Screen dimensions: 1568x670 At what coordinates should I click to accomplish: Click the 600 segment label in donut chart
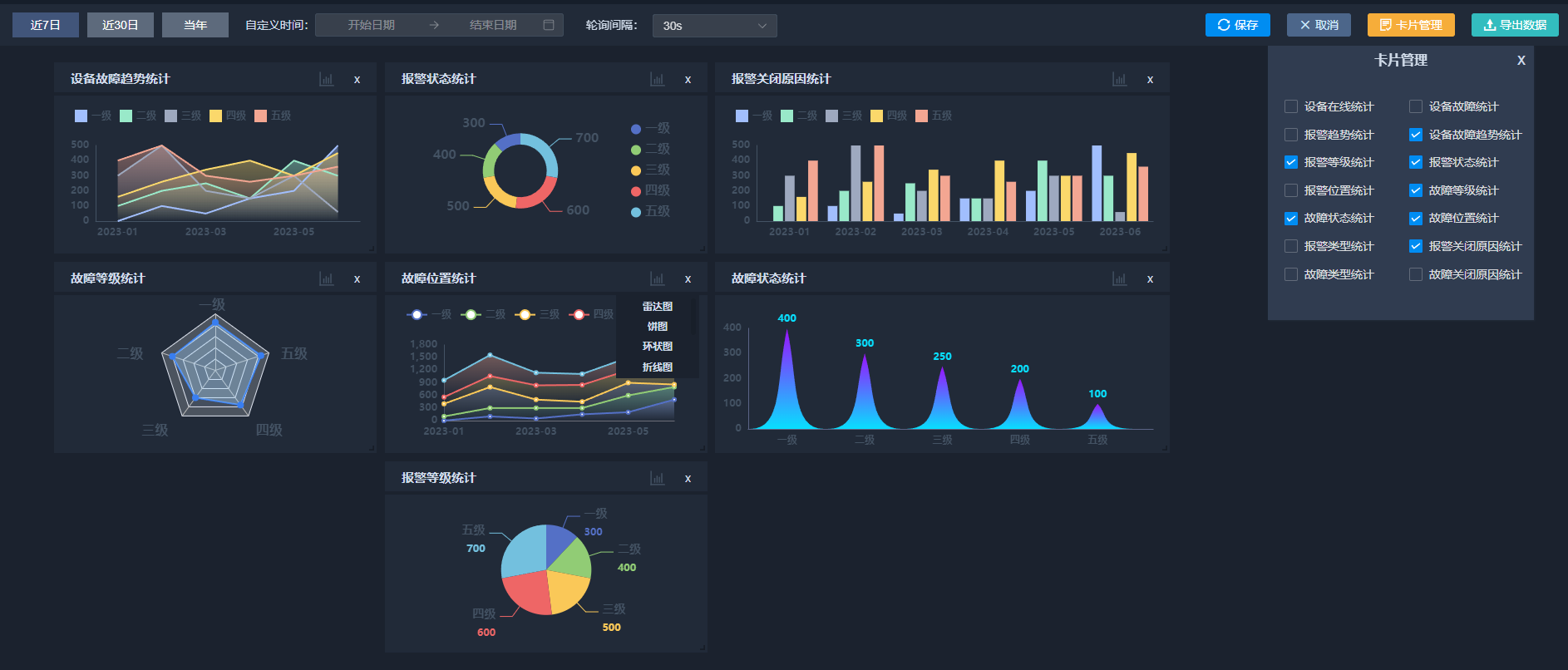coord(578,210)
